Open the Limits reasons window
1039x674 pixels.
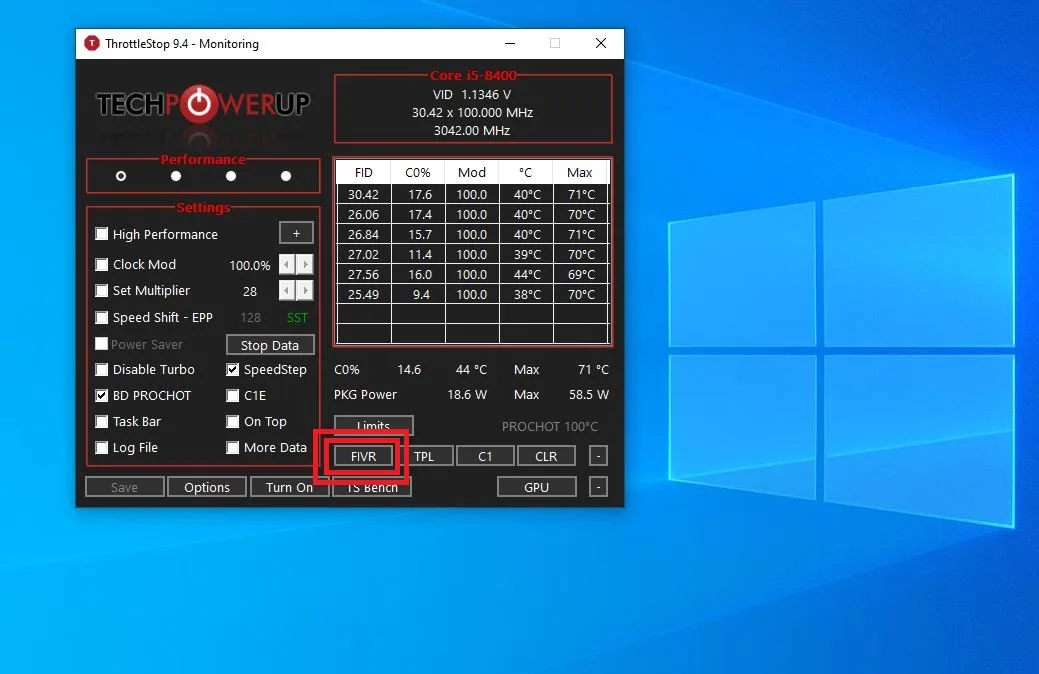tap(374, 425)
